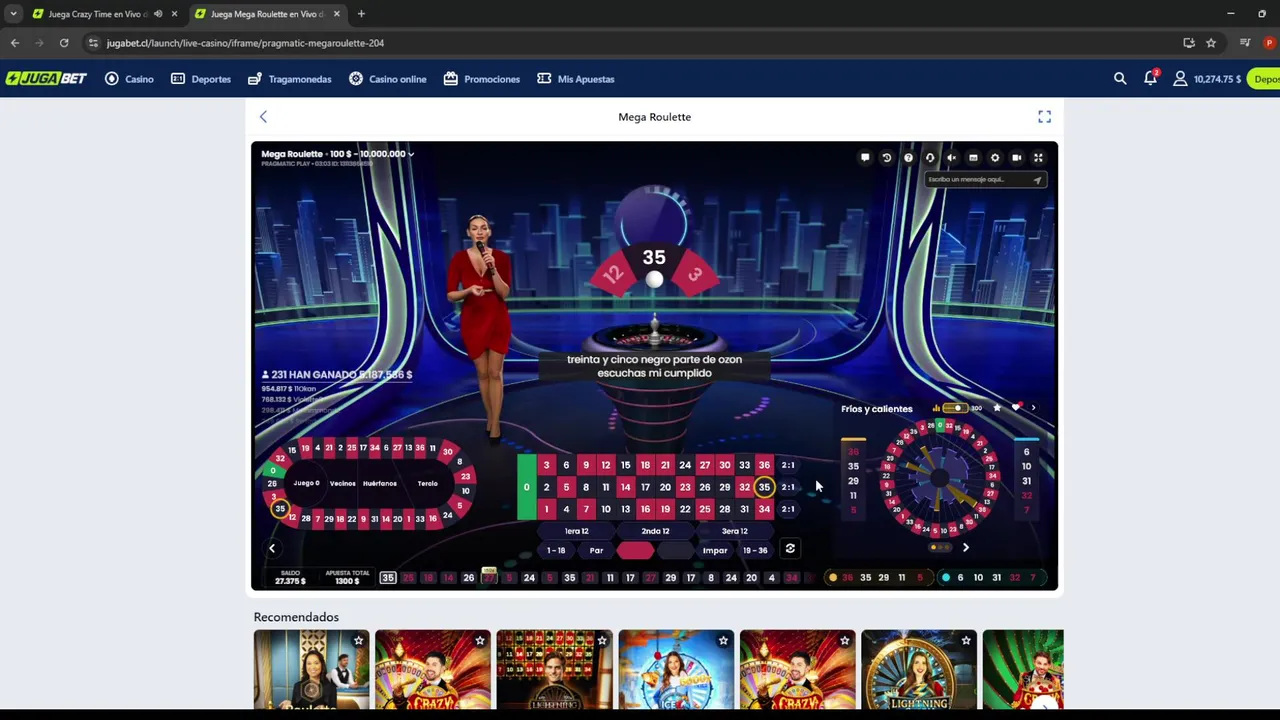Screen dimensions: 1280x720
Task: Open favorites star in statistics panel
Action: point(997,408)
